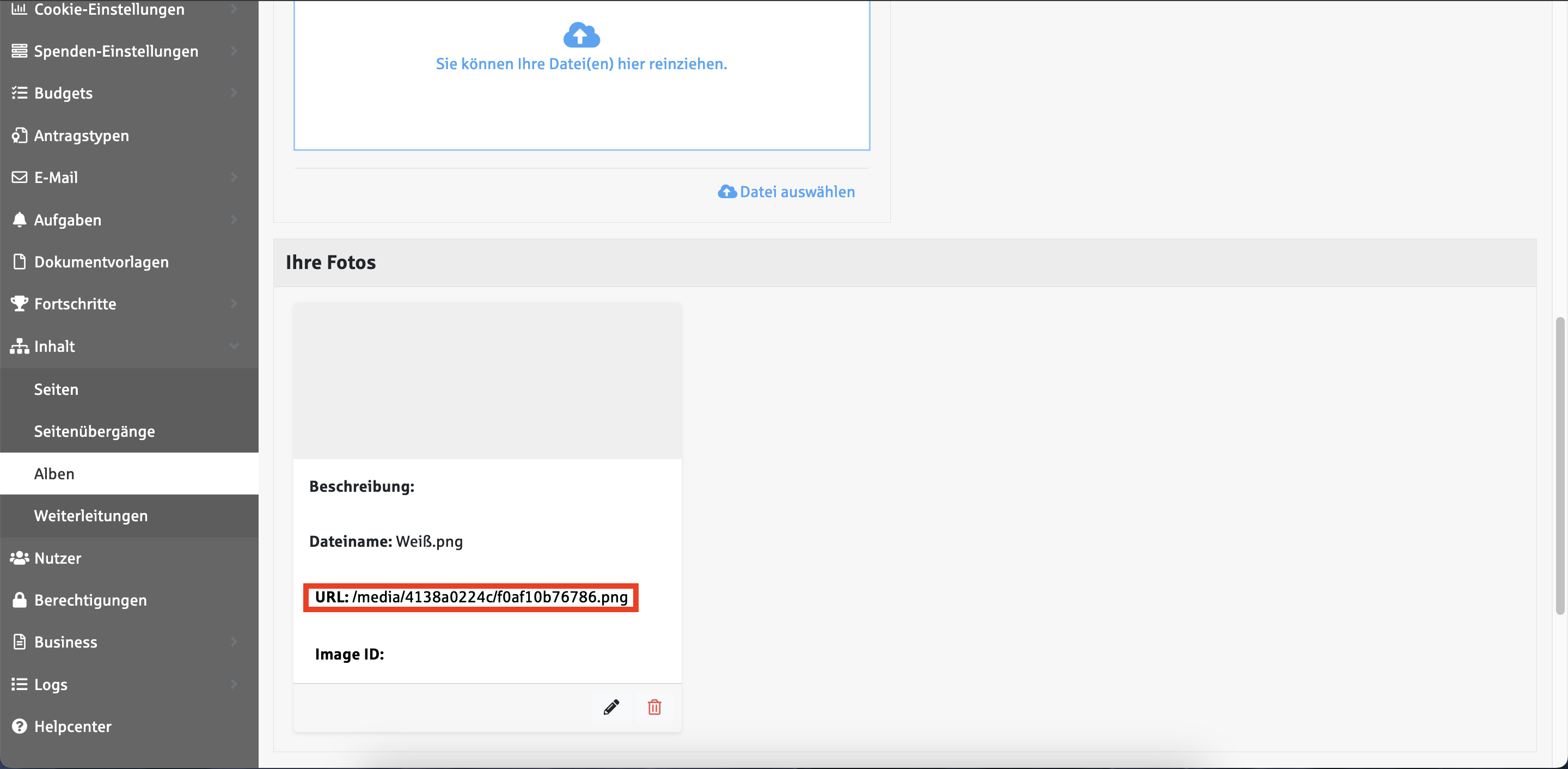Open Weiterleitungen in the sidebar
1568x769 pixels.
pos(91,516)
